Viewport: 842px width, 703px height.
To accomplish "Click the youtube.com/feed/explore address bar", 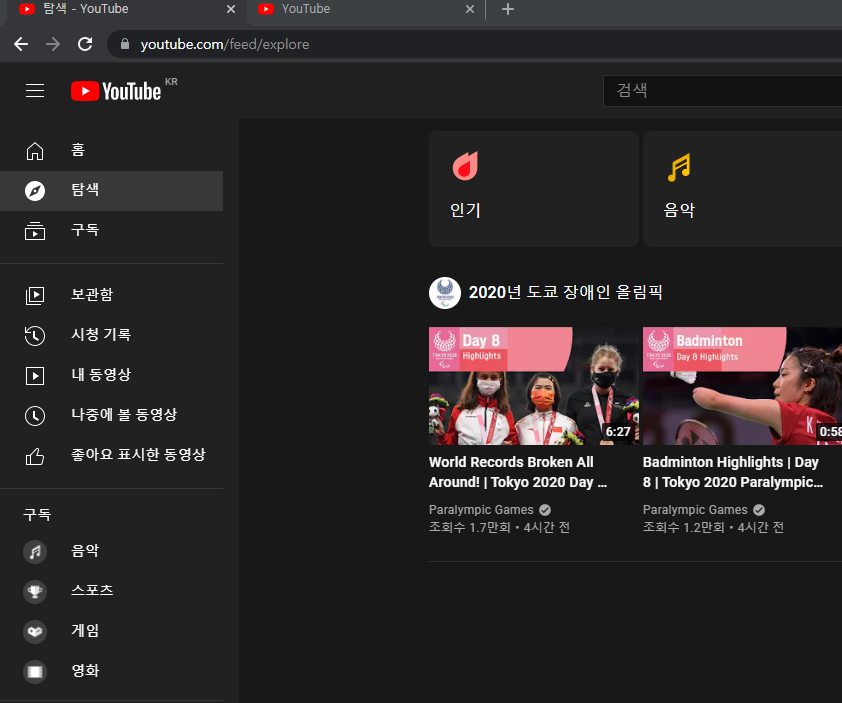I will tap(473, 44).
